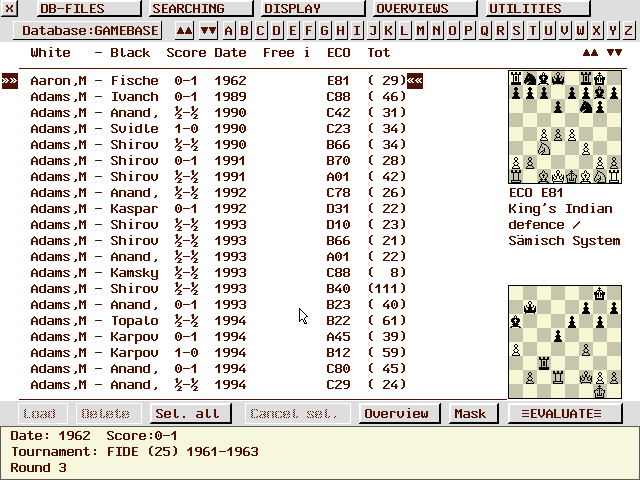Jump to letter F in index
Viewport: 640px width, 480px height.
[x=309, y=31]
